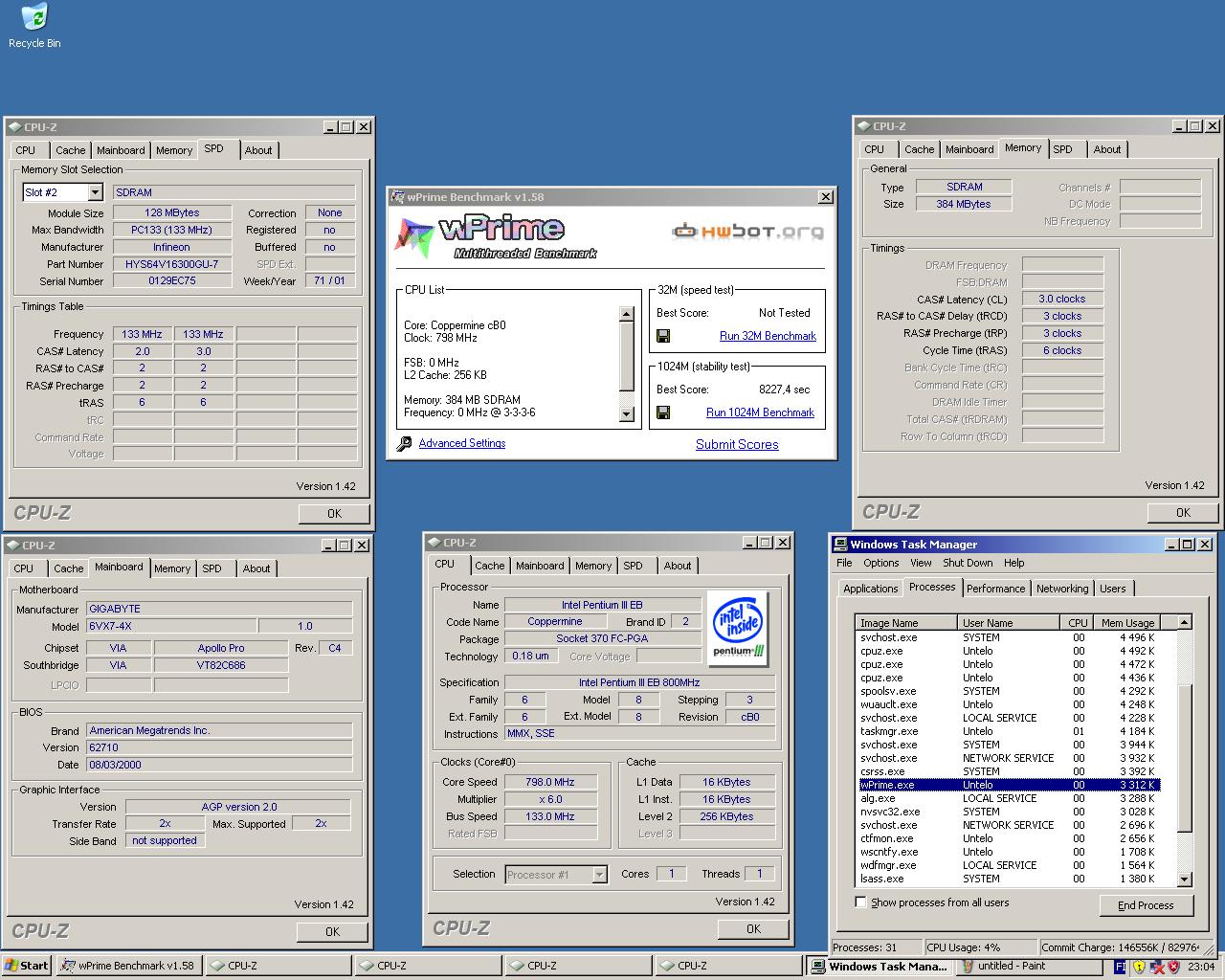The image size is (1225, 980).
Task: Click the Start button
Action: pos(27,966)
